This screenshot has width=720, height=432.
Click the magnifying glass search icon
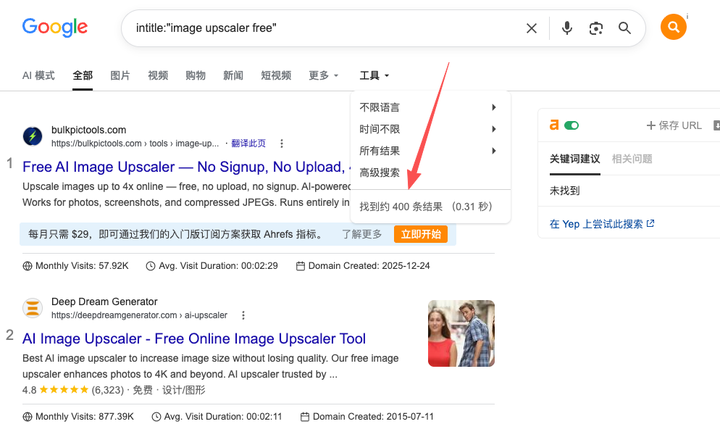(x=624, y=28)
